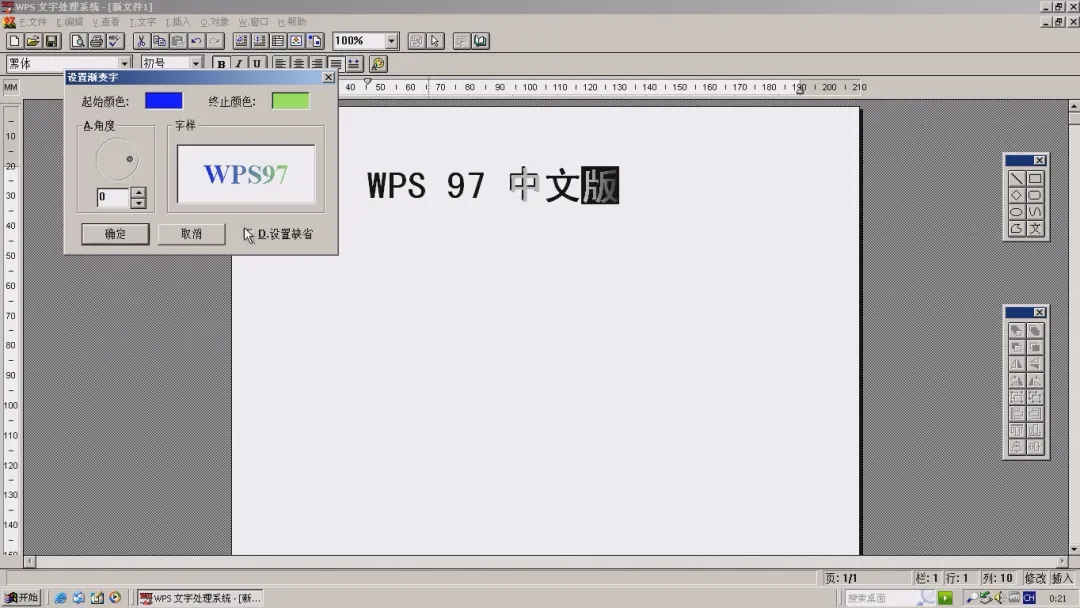The height and width of the screenshot is (608, 1080).
Task: Click the vertical scrollbar down arrow
Action: point(1074,549)
